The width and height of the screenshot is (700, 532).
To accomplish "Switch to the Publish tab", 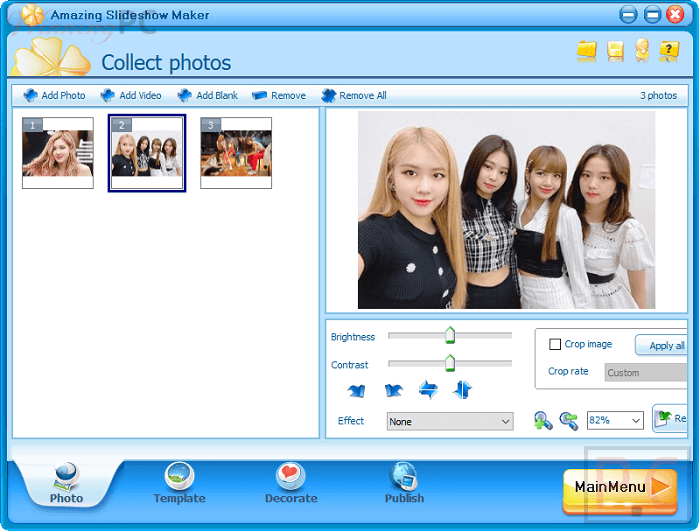I will pos(404,483).
